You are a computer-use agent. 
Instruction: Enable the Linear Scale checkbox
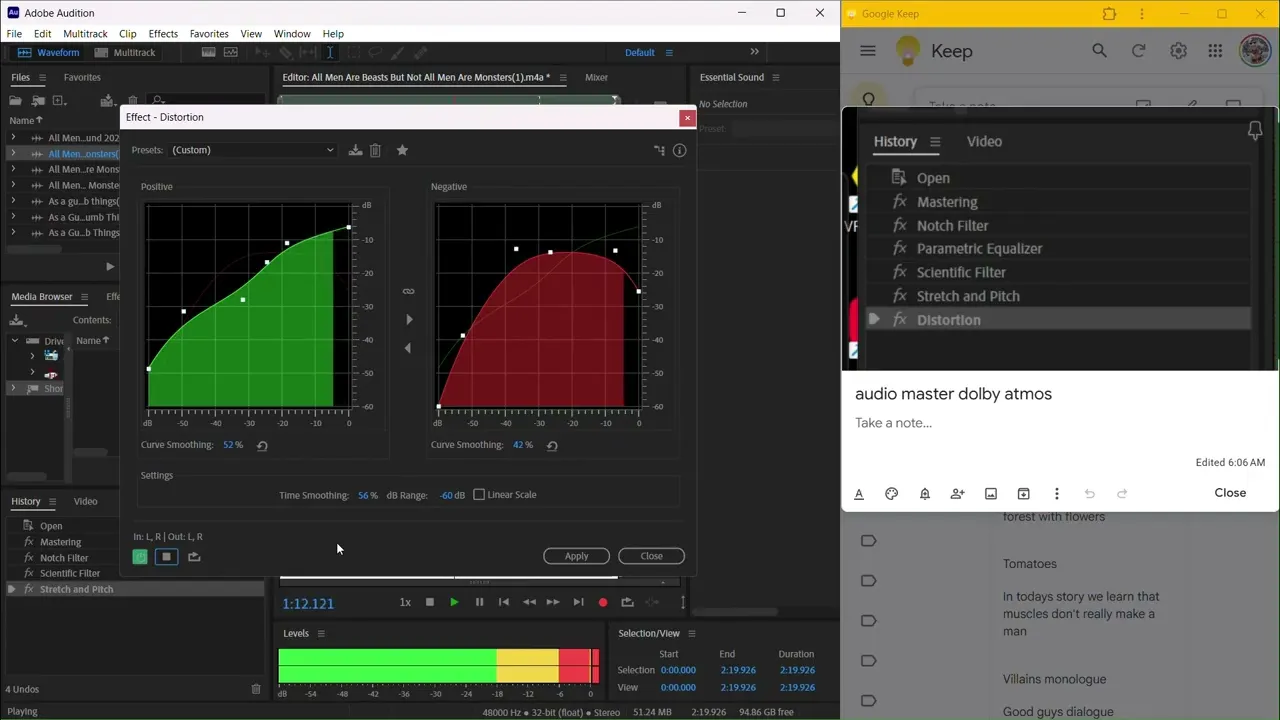tap(479, 495)
